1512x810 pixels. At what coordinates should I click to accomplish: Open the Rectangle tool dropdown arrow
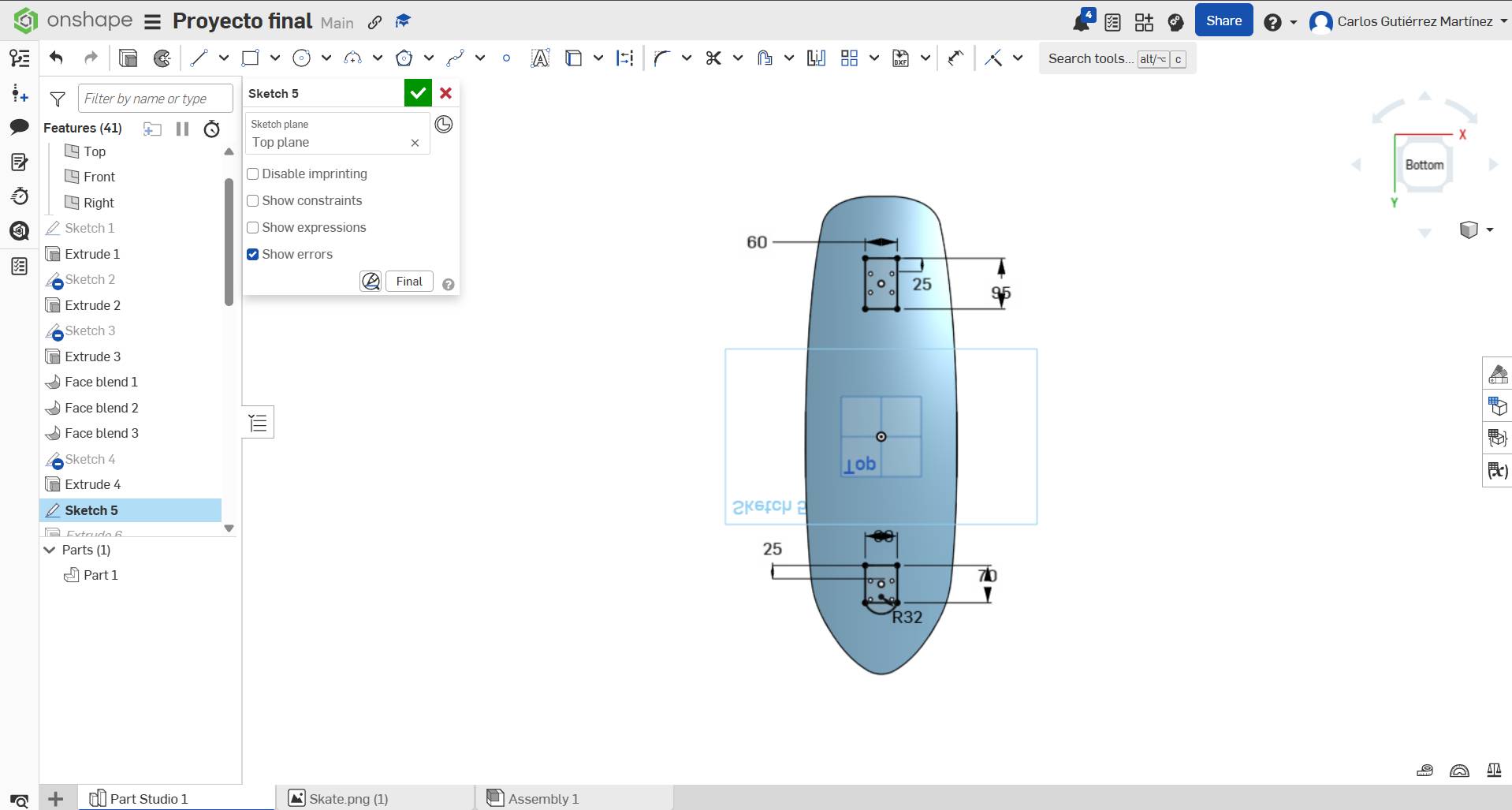(274, 58)
